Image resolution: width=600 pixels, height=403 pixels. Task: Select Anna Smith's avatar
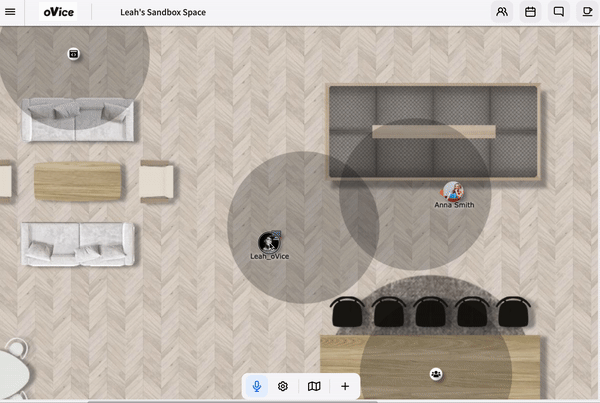453,191
